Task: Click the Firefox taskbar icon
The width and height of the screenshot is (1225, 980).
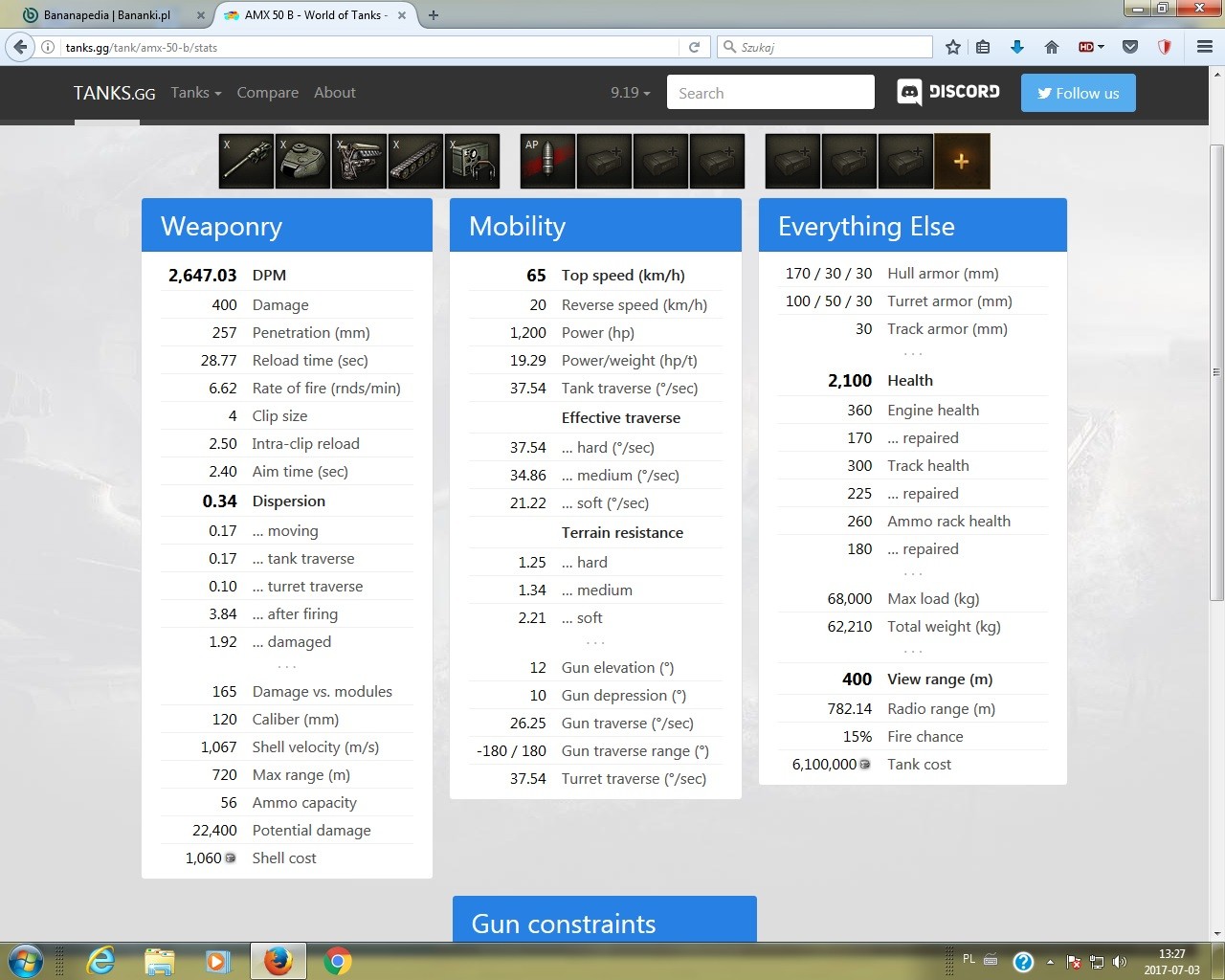Action: coord(278,961)
